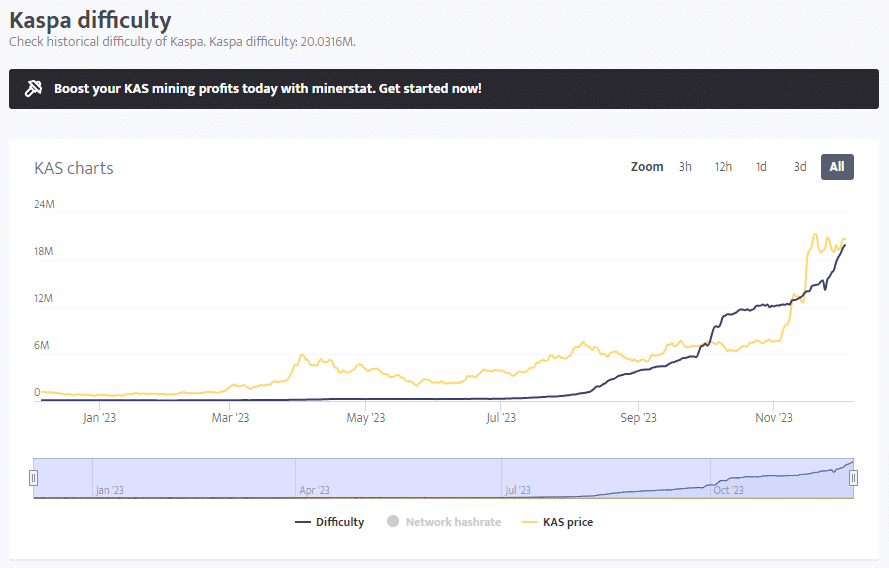Open the minerstat Get started banner
The height and width of the screenshot is (568, 889).
(x=267, y=89)
